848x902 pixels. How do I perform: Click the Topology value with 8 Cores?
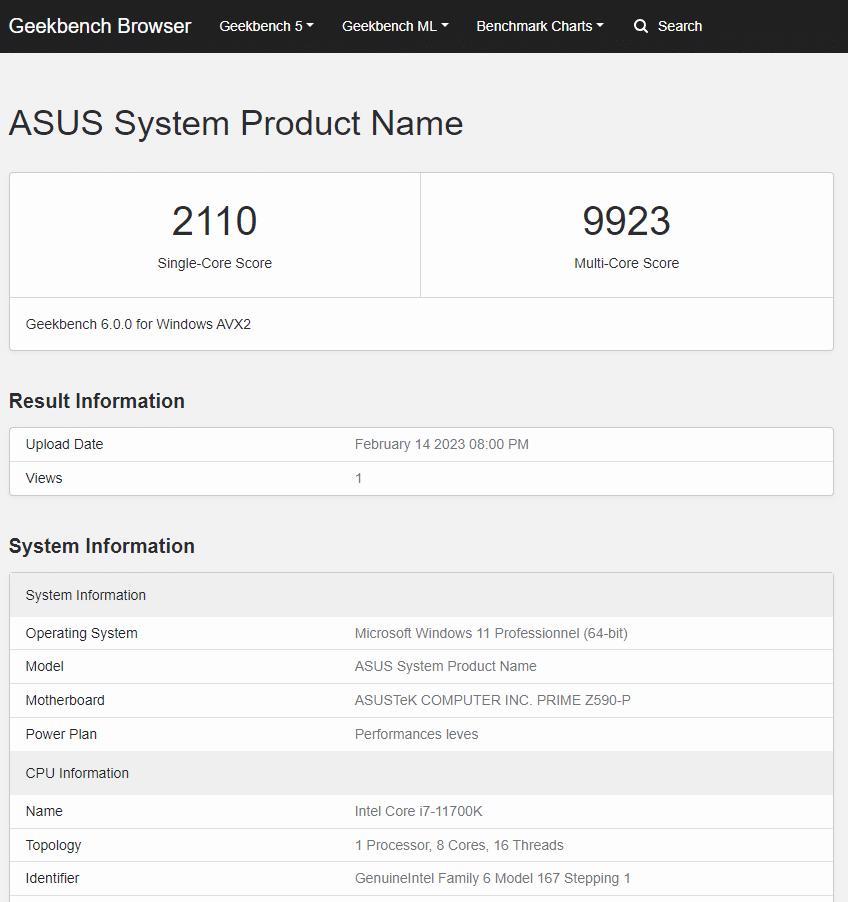(459, 845)
